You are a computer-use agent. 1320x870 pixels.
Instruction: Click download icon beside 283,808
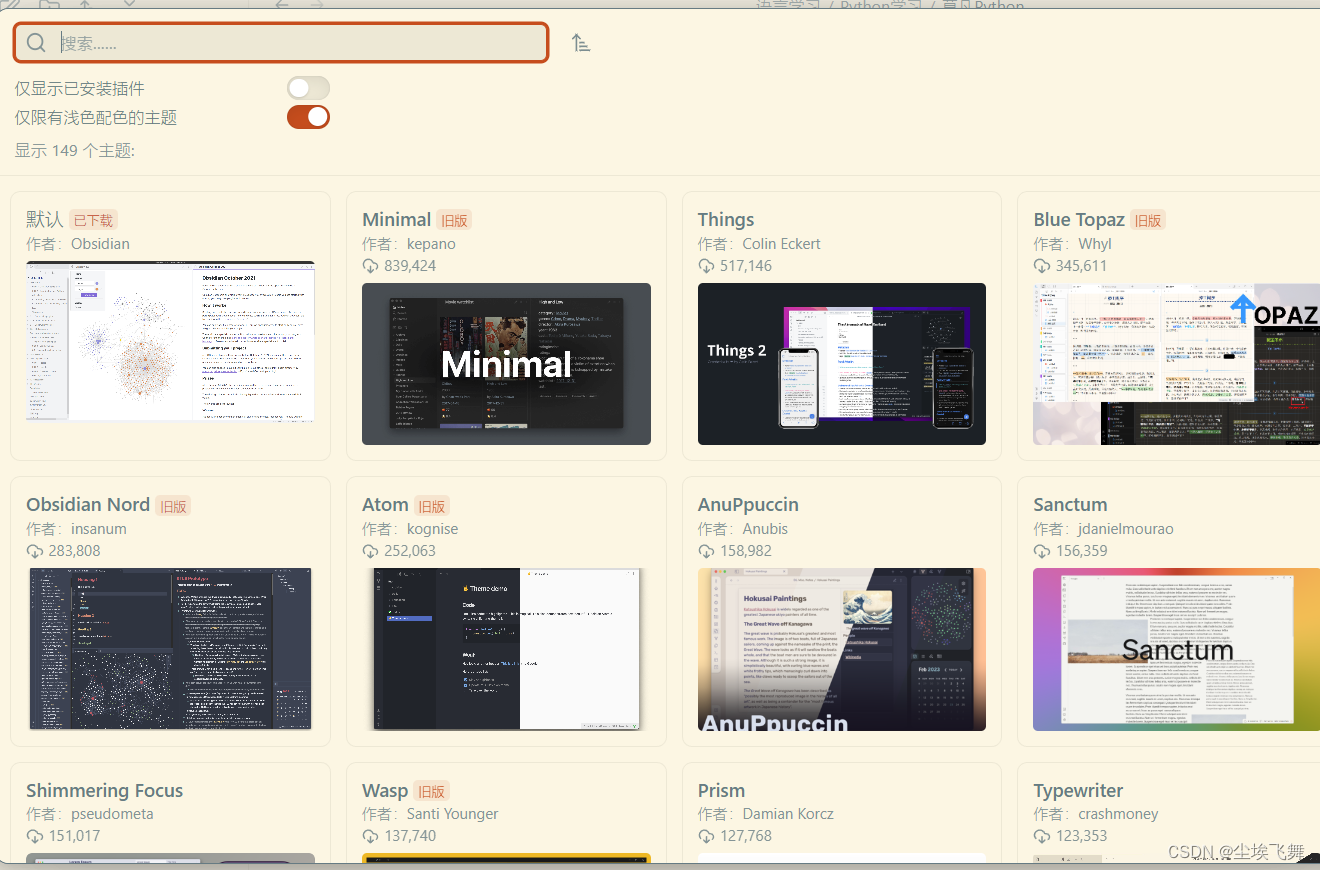34,551
